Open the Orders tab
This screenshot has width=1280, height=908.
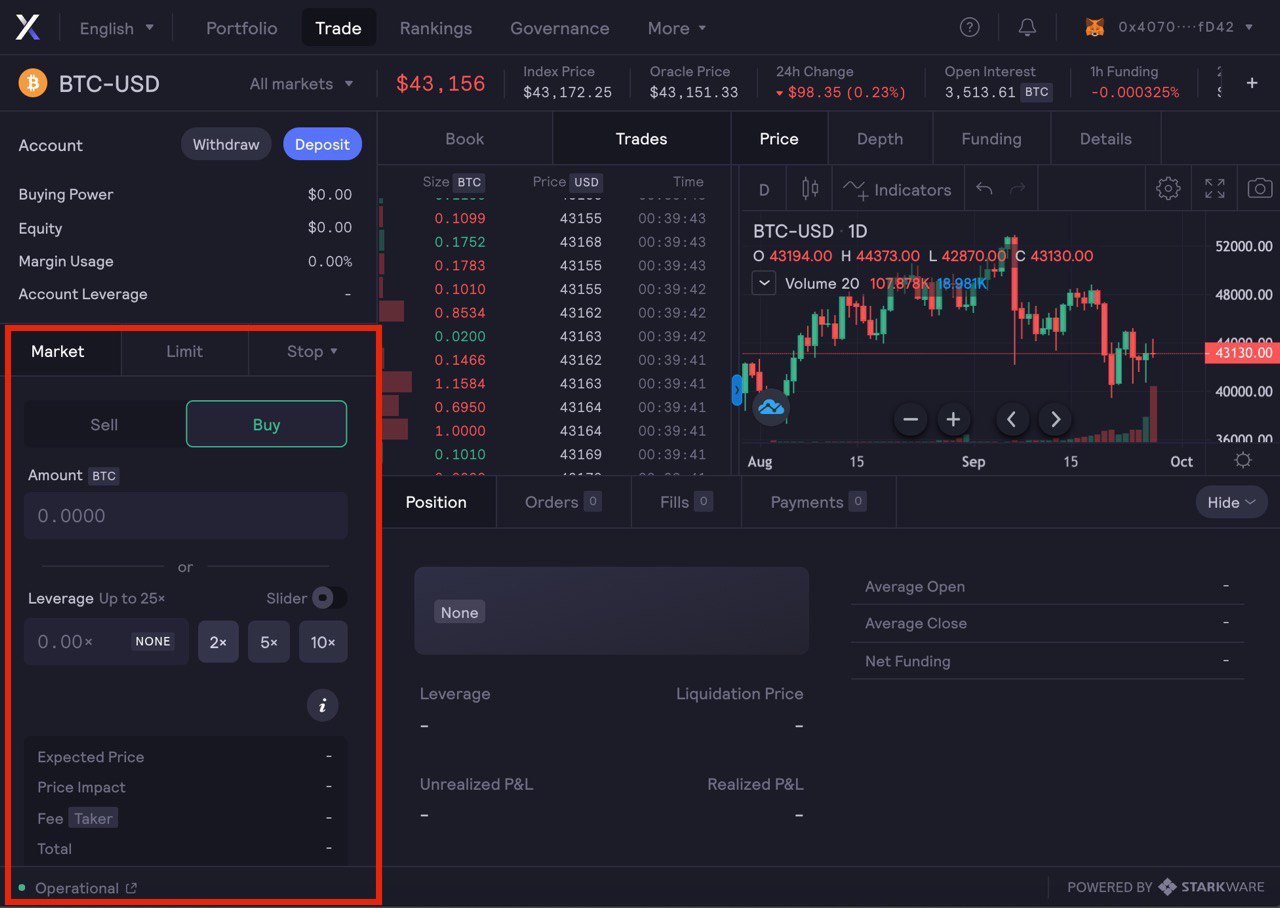[x=563, y=502]
